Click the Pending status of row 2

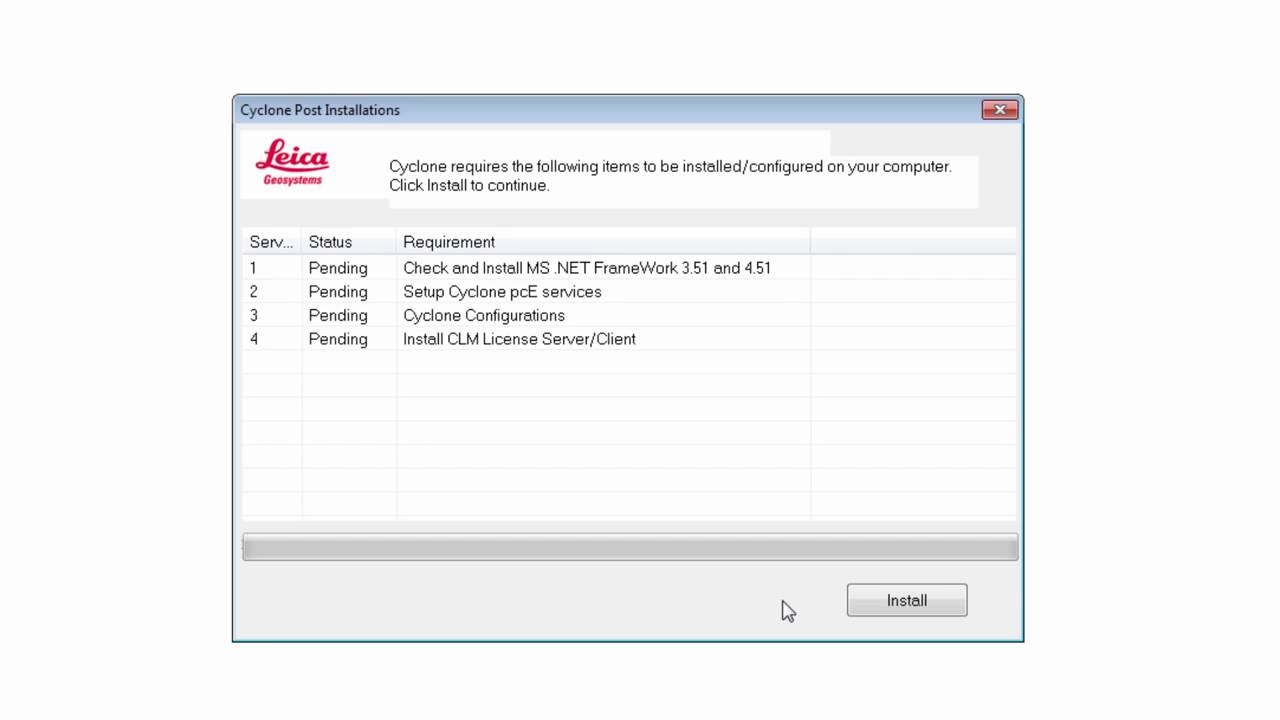pos(338,292)
